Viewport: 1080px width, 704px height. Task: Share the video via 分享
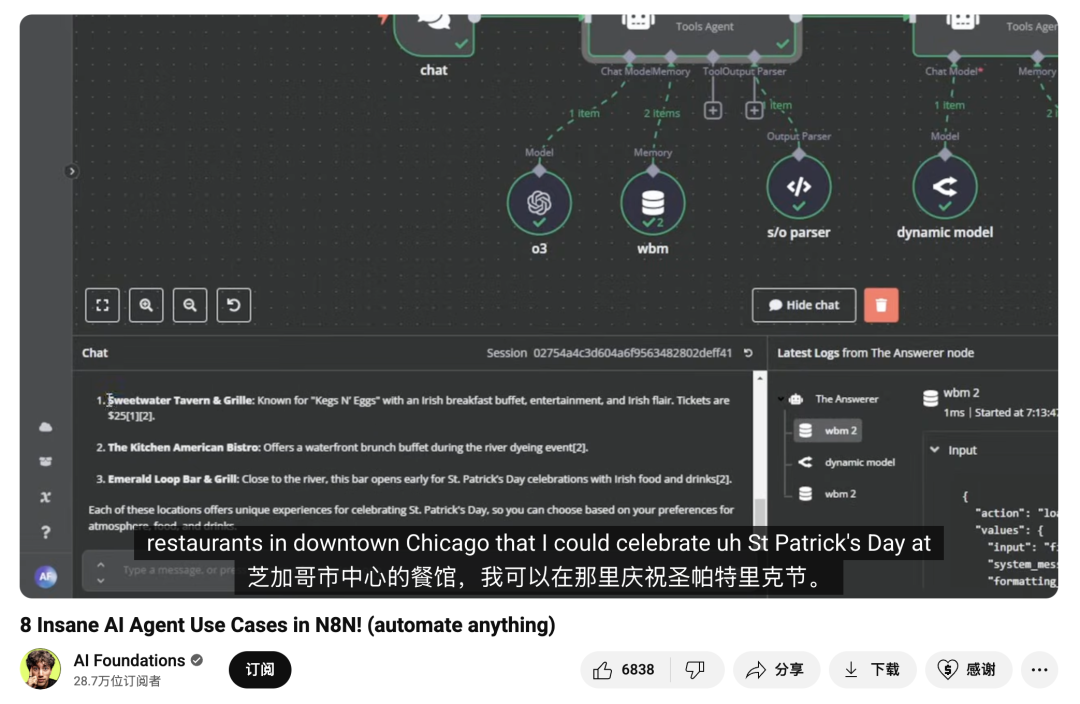[x=776, y=670]
